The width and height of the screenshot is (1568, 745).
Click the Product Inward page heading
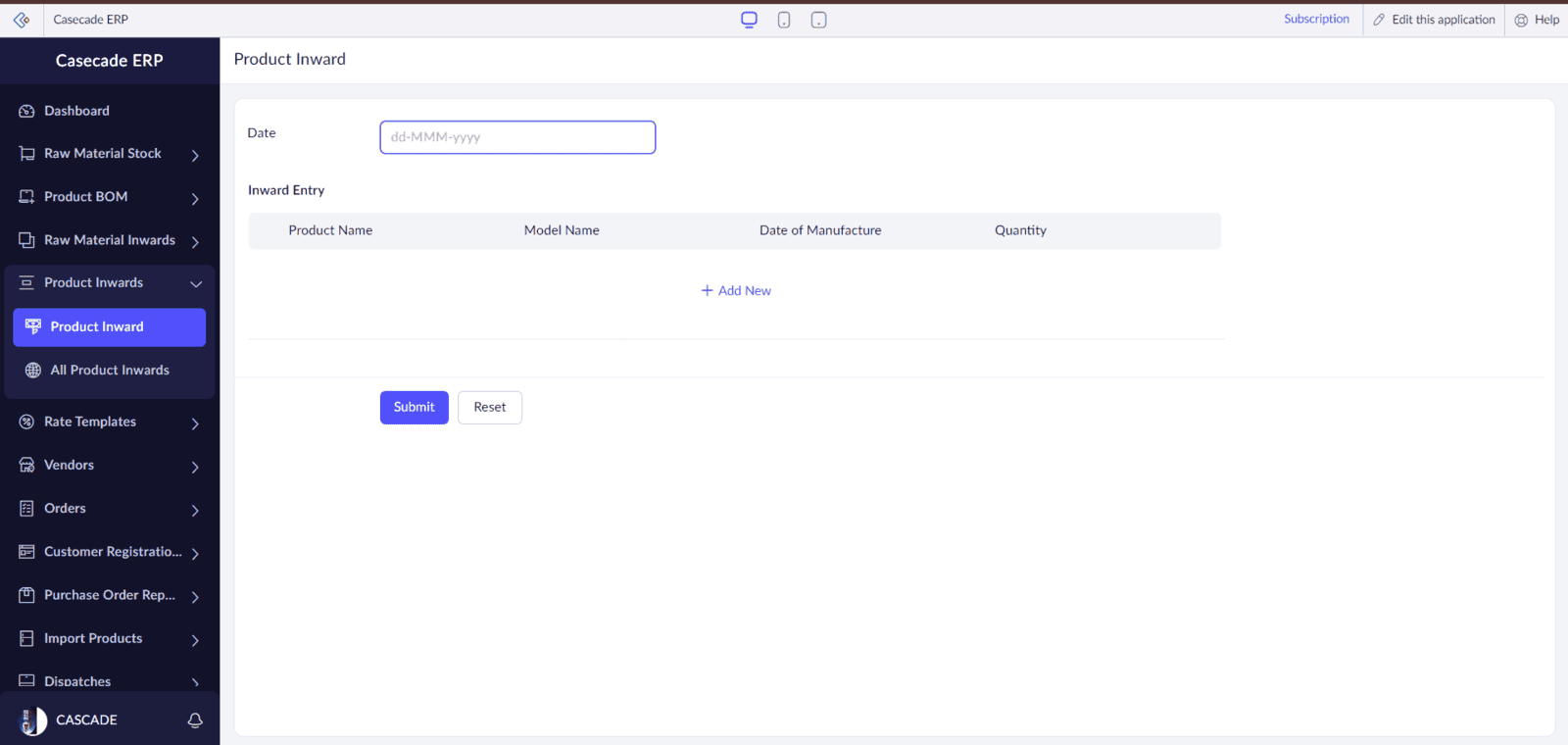[289, 59]
